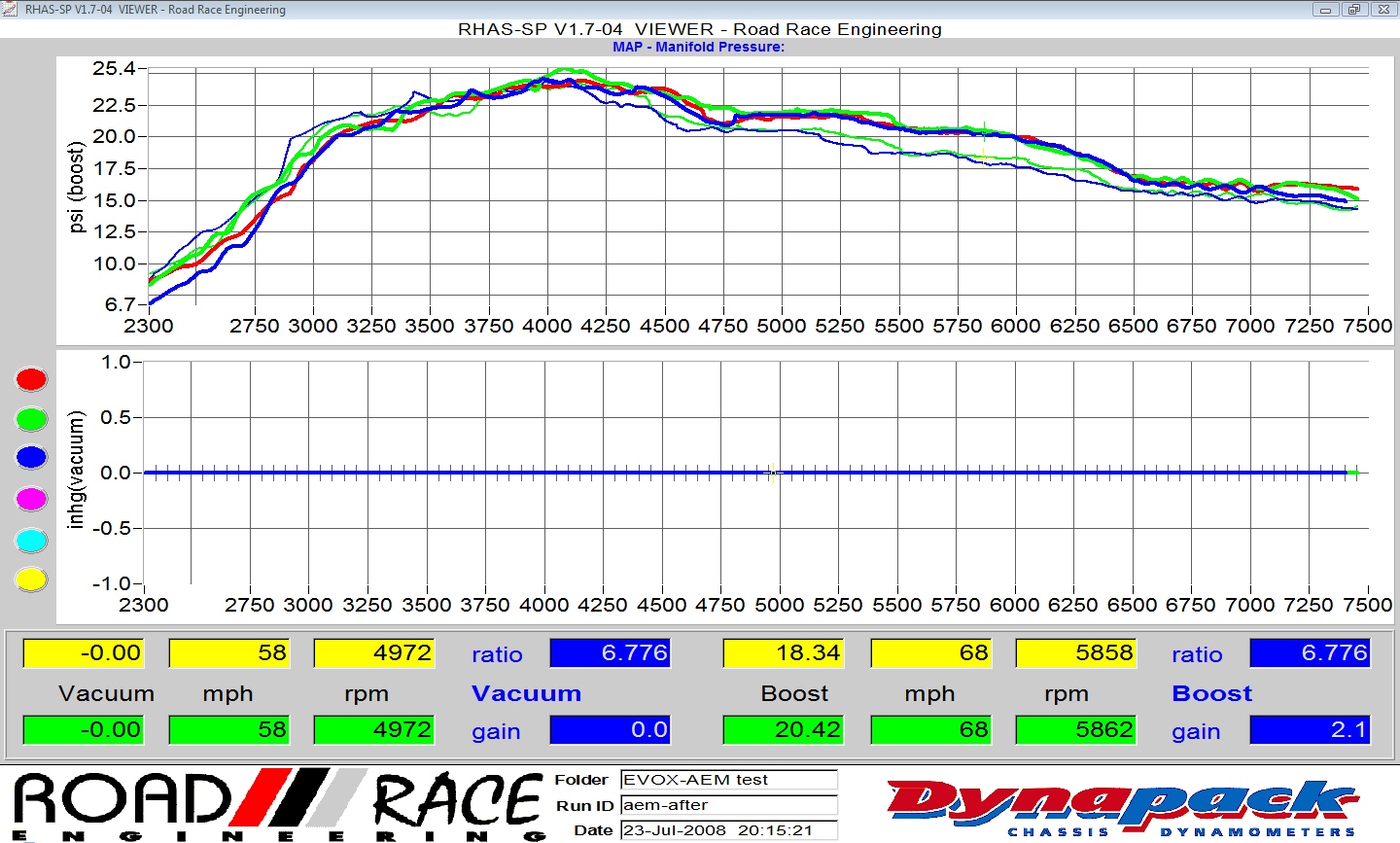Click the yellow run color circle
This screenshot has width=1400, height=843.
click(31, 580)
